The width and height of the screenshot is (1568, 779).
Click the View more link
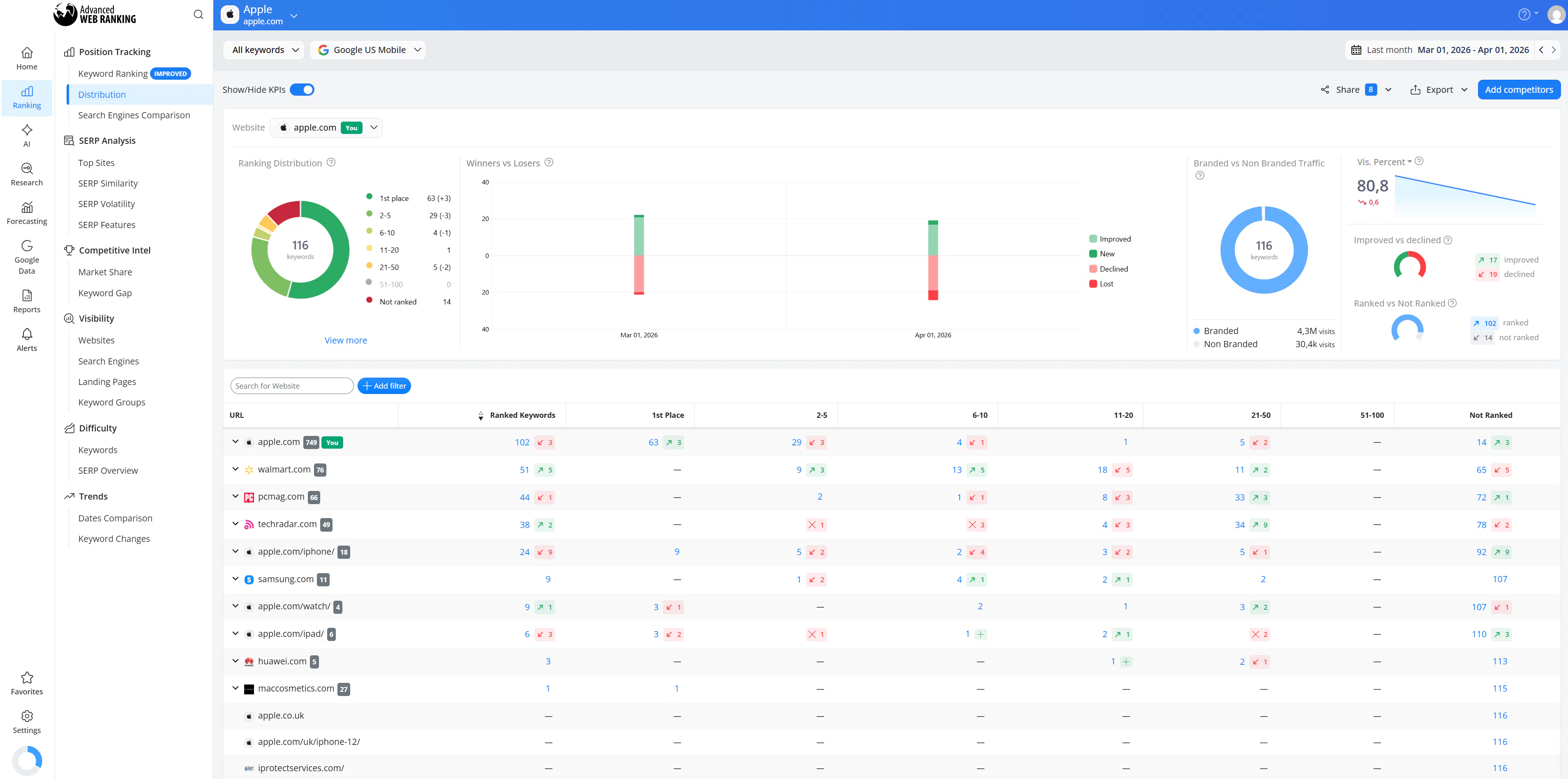tap(346, 340)
